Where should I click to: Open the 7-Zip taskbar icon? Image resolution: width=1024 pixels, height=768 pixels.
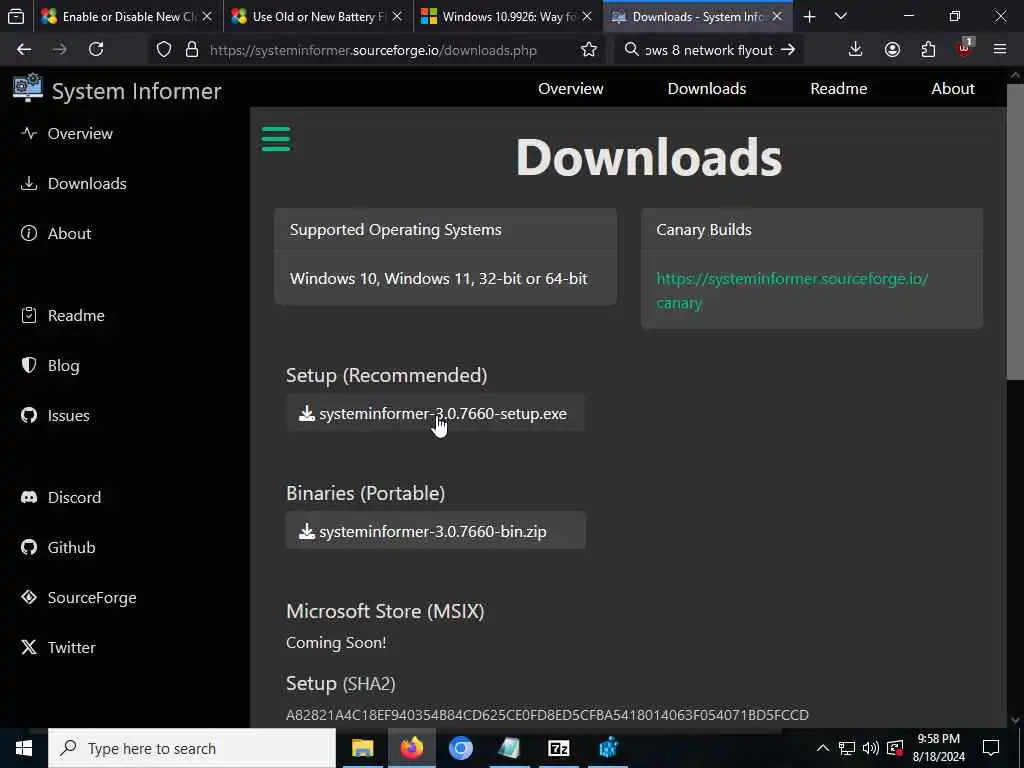[x=558, y=748]
